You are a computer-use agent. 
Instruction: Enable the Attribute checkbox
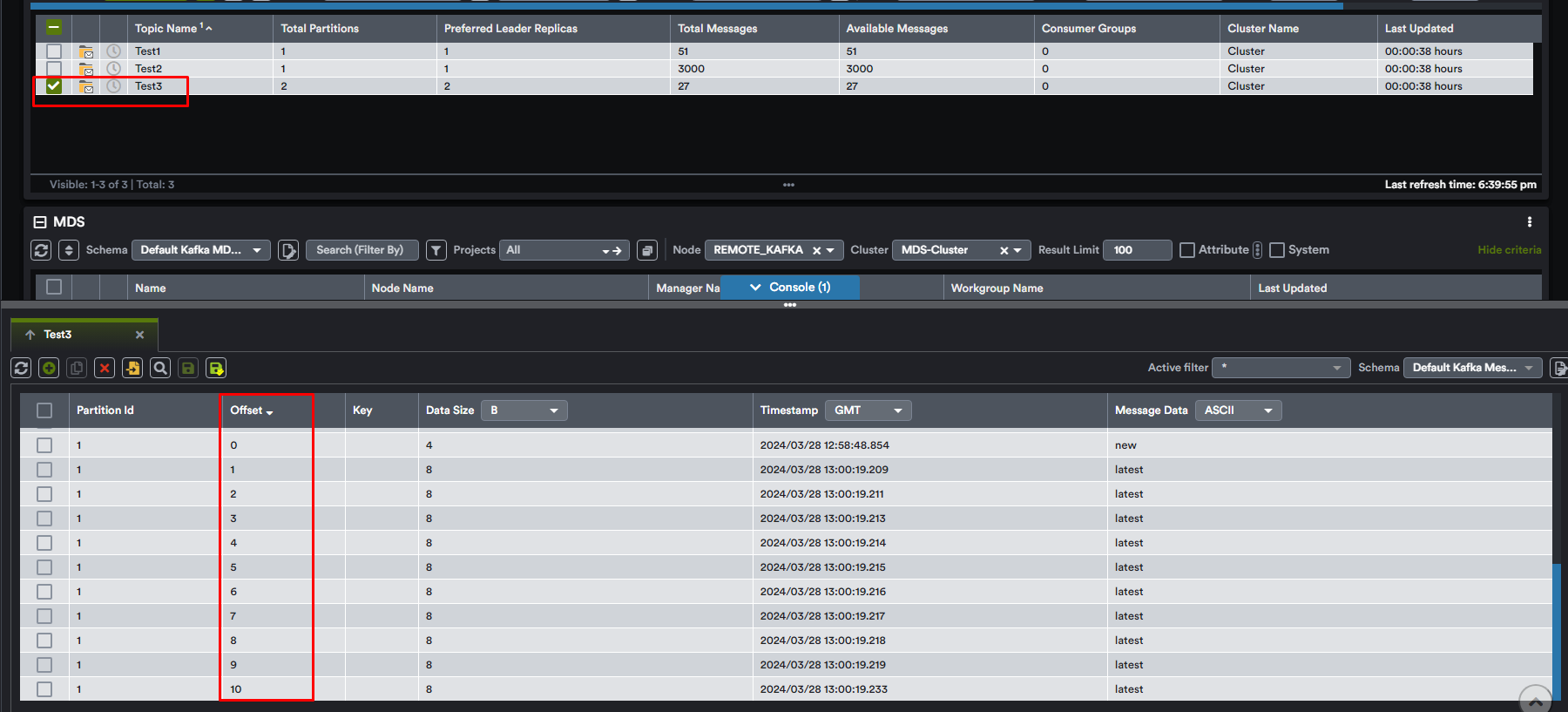coord(1187,250)
